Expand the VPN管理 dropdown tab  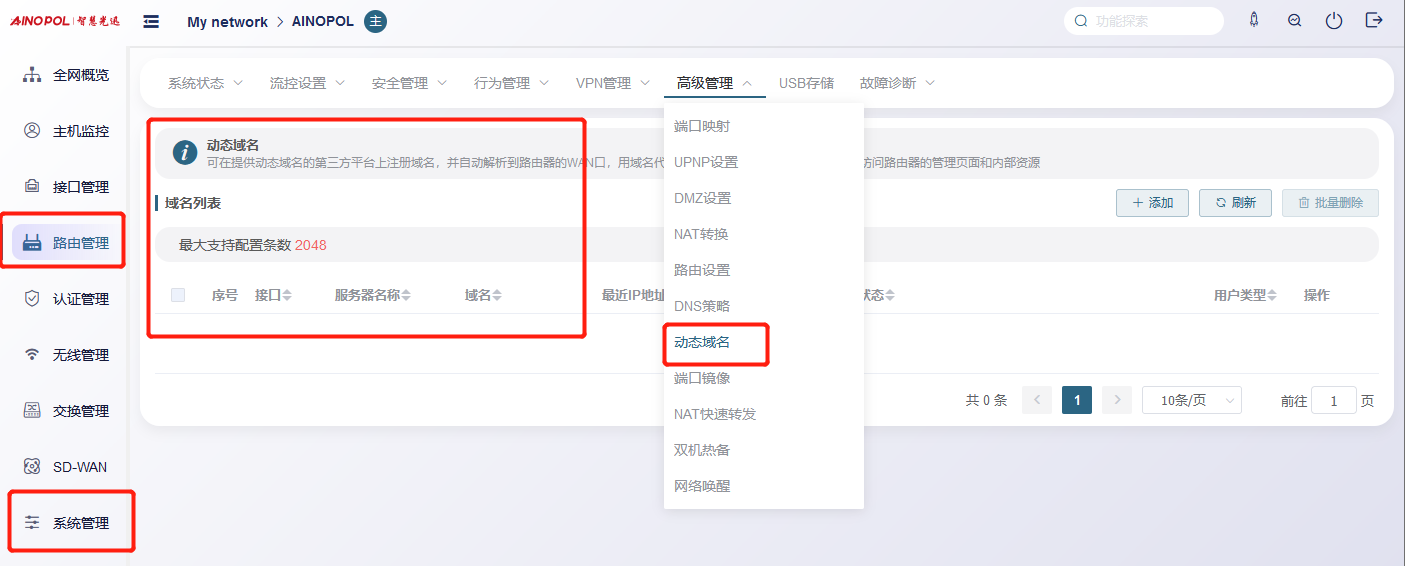(x=612, y=83)
